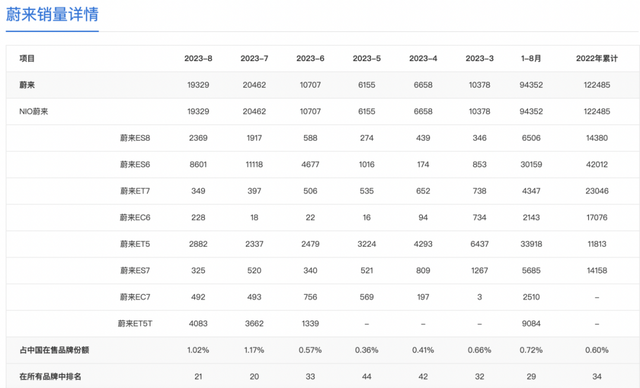Open the 蔚来EC7 model link
This screenshot has width=640, height=388.
point(135,297)
